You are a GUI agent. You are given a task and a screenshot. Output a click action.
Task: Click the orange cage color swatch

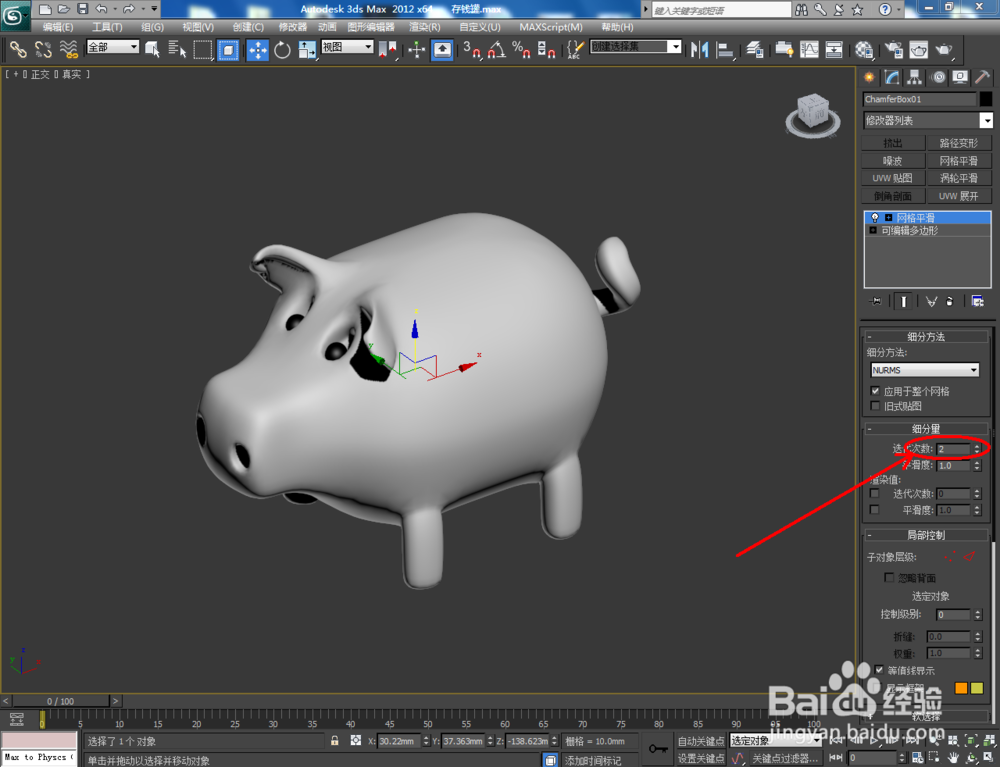tap(961, 688)
